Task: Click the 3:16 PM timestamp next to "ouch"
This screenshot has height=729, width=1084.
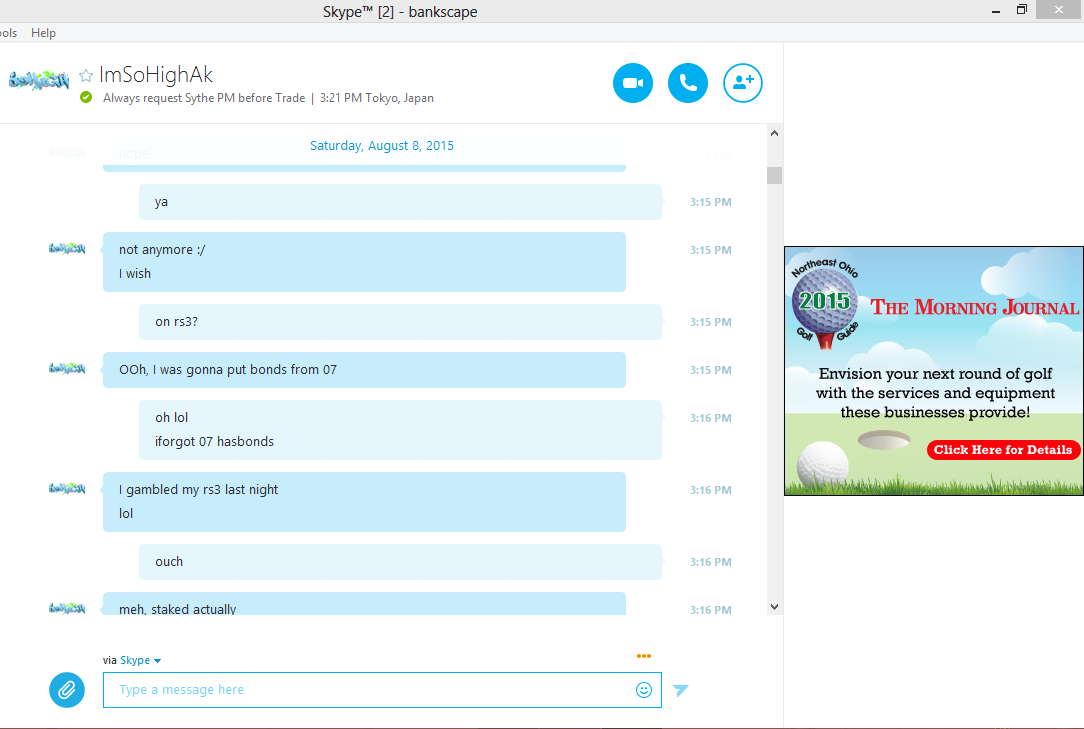Action: pyautogui.click(x=711, y=562)
